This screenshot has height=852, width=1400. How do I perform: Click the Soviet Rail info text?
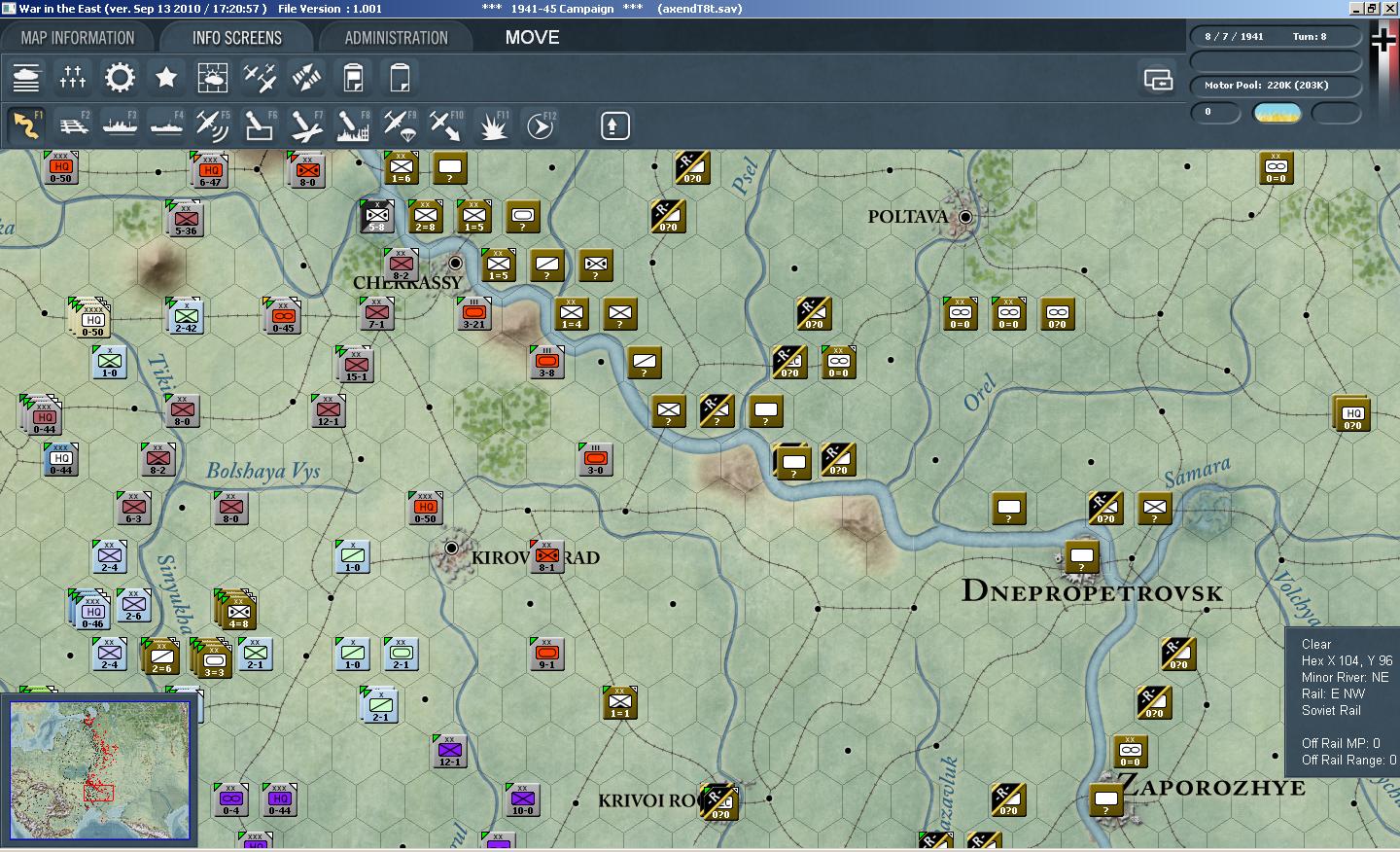click(x=1331, y=710)
